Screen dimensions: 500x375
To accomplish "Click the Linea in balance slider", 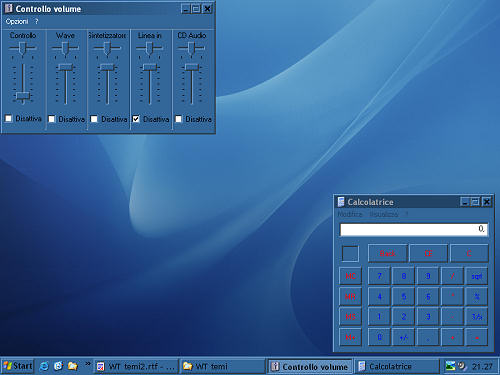I will point(150,49).
